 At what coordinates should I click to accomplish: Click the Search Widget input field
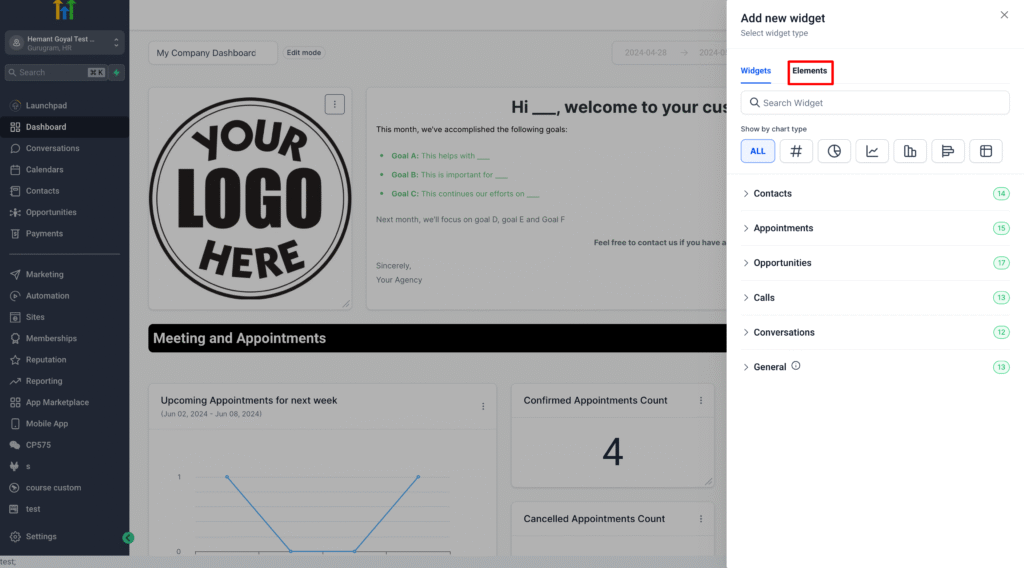click(x=875, y=103)
